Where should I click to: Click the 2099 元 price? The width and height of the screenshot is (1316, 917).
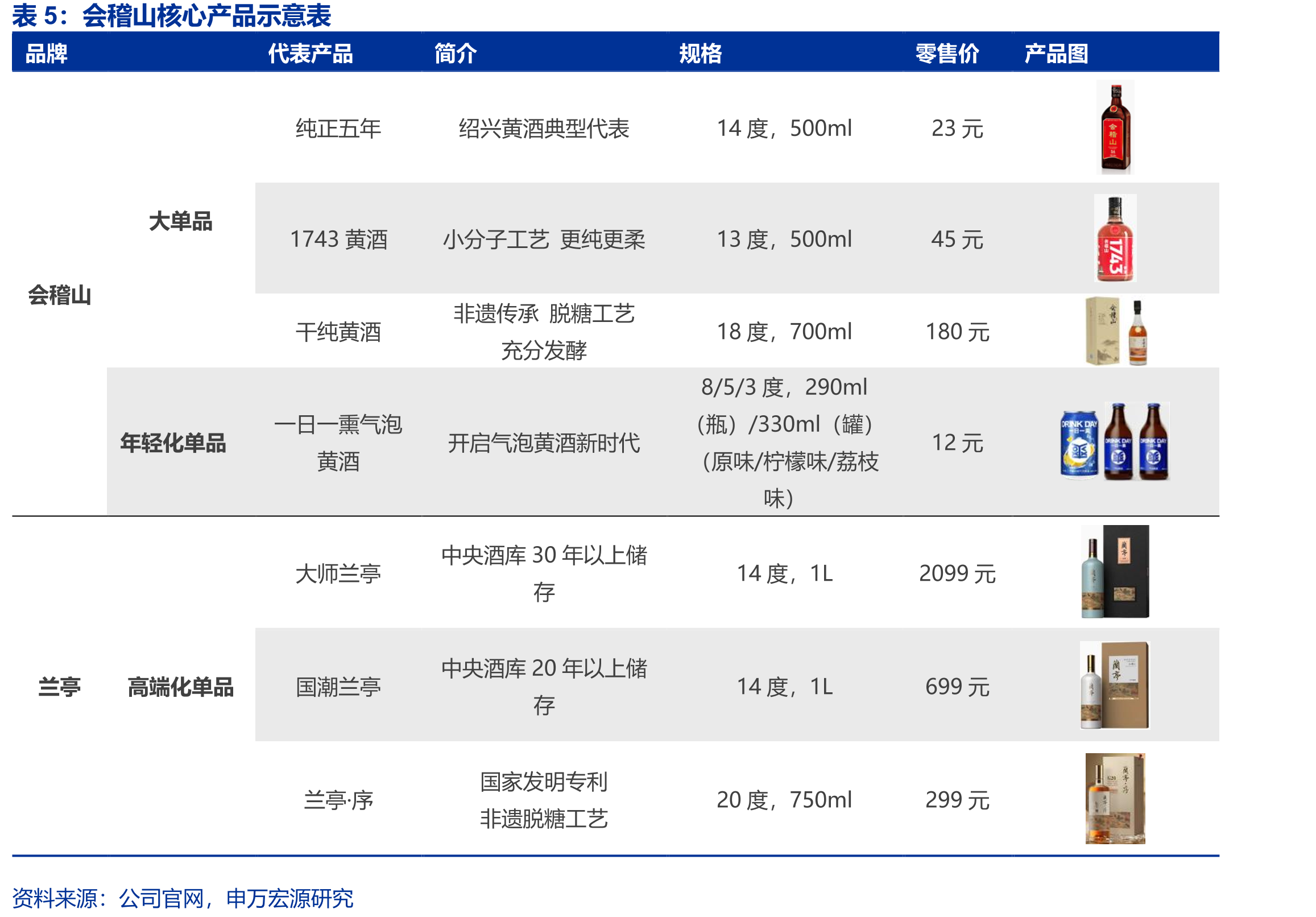pos(957,573)
